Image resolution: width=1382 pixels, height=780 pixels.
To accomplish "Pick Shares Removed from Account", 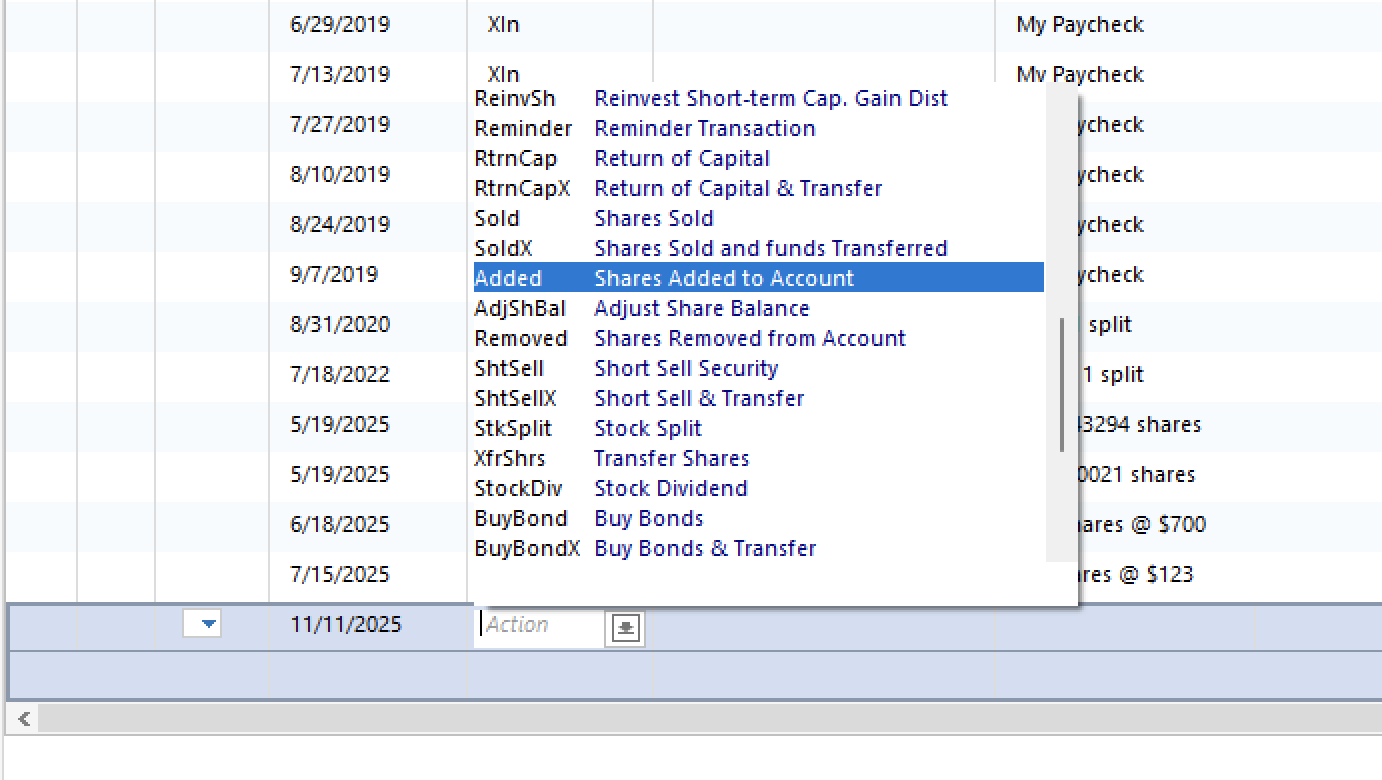I will 749,338.
